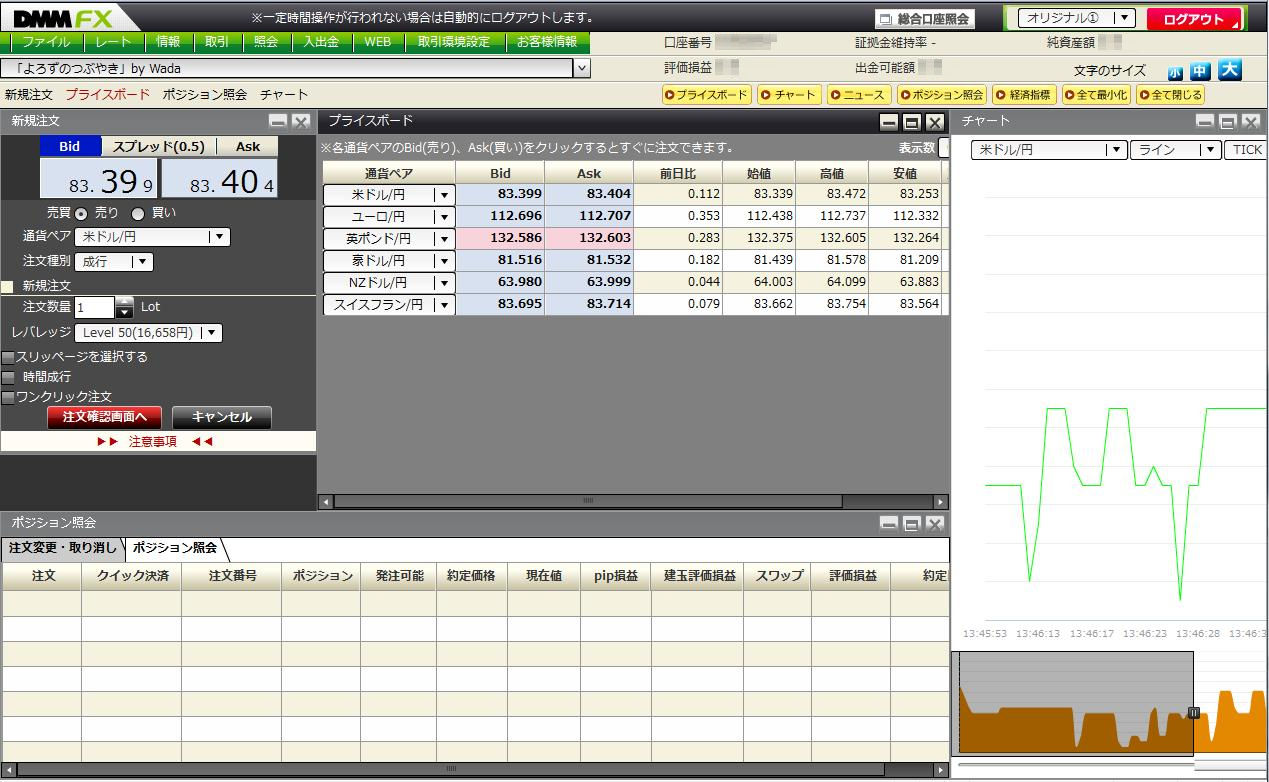
Task: Click the 注文数量 Lot input field
Action: coord(95,307)
